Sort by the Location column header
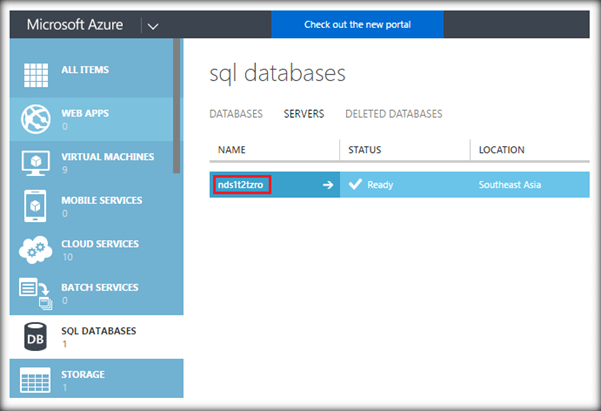 coord(501,150)
